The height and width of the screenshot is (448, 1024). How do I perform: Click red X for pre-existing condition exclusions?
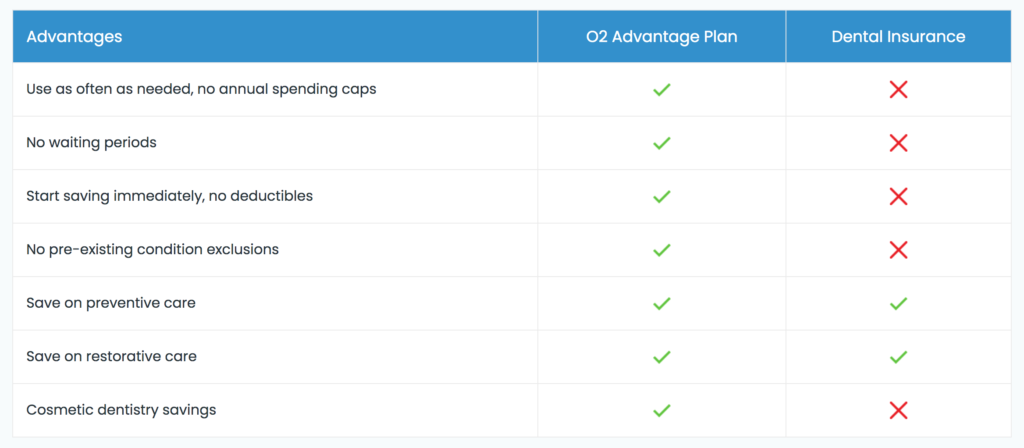tap(899, 250)
